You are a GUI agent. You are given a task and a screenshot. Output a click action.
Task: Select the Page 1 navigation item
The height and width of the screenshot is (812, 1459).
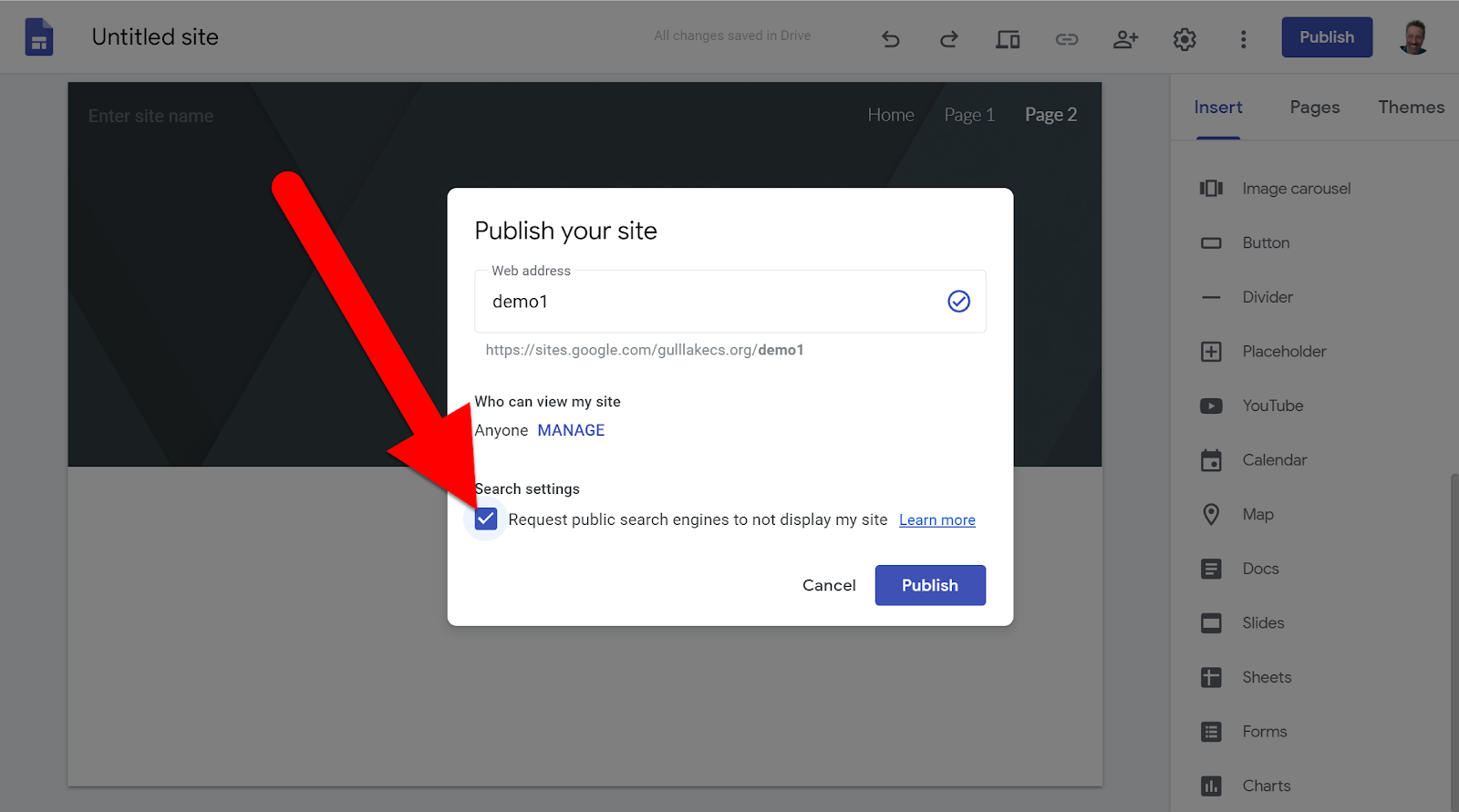pyautogui.click(x=969, y=115)
